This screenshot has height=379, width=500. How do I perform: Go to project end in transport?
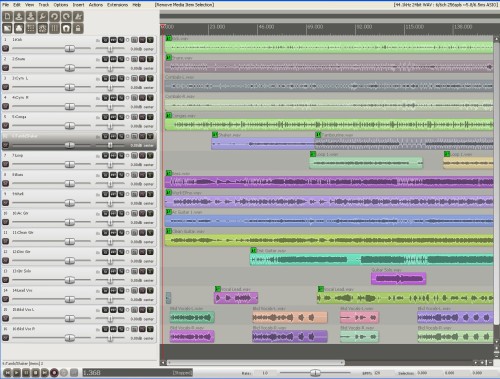(45, 373)
